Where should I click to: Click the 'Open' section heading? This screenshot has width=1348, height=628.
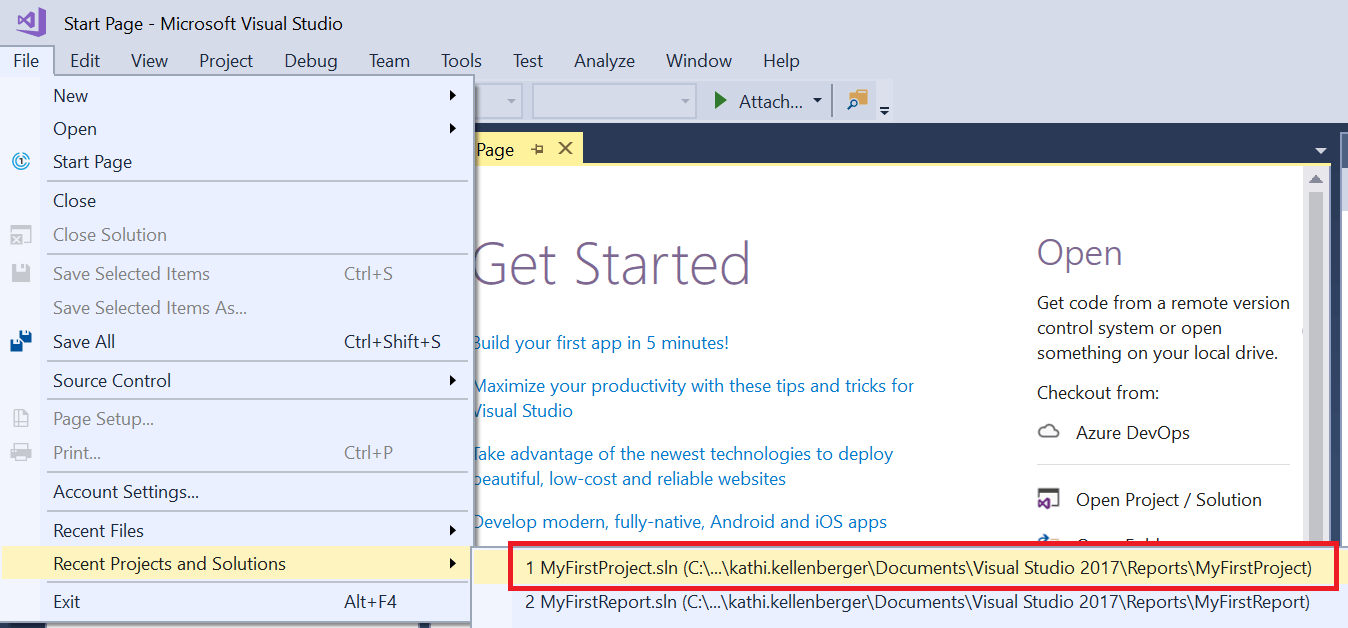[x=1079, y=254]
